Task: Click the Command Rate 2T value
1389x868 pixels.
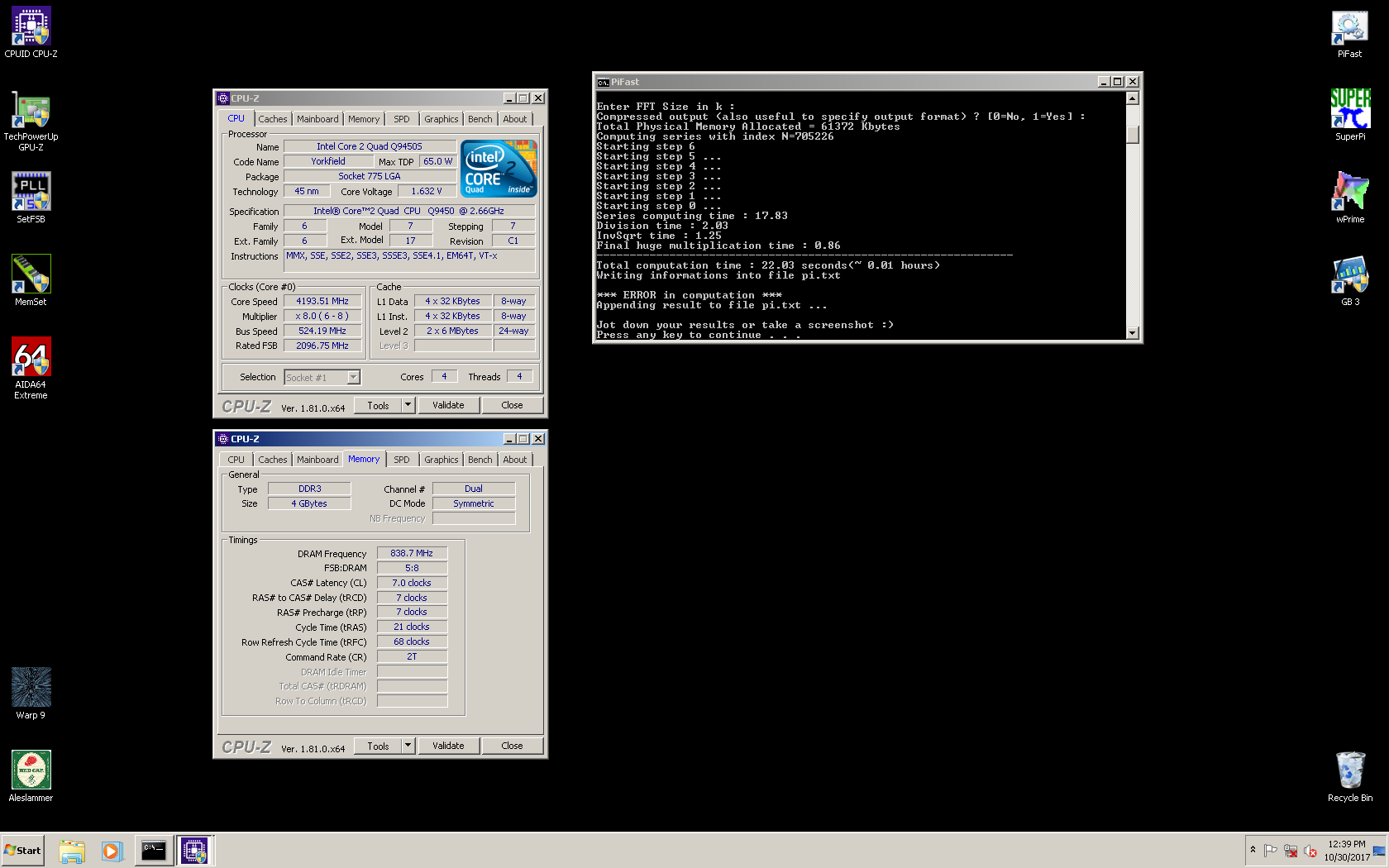Action: (x=412, y=657)
